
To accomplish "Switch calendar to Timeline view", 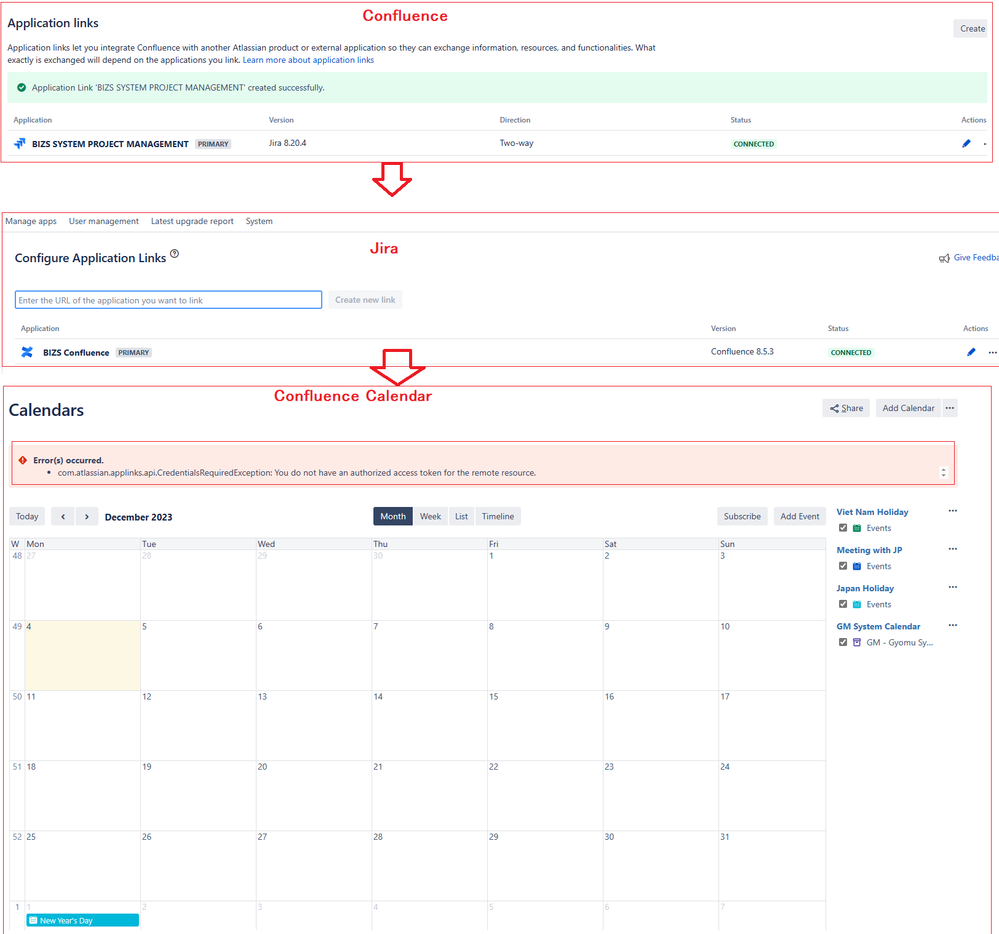I will (x=498, y=517).
